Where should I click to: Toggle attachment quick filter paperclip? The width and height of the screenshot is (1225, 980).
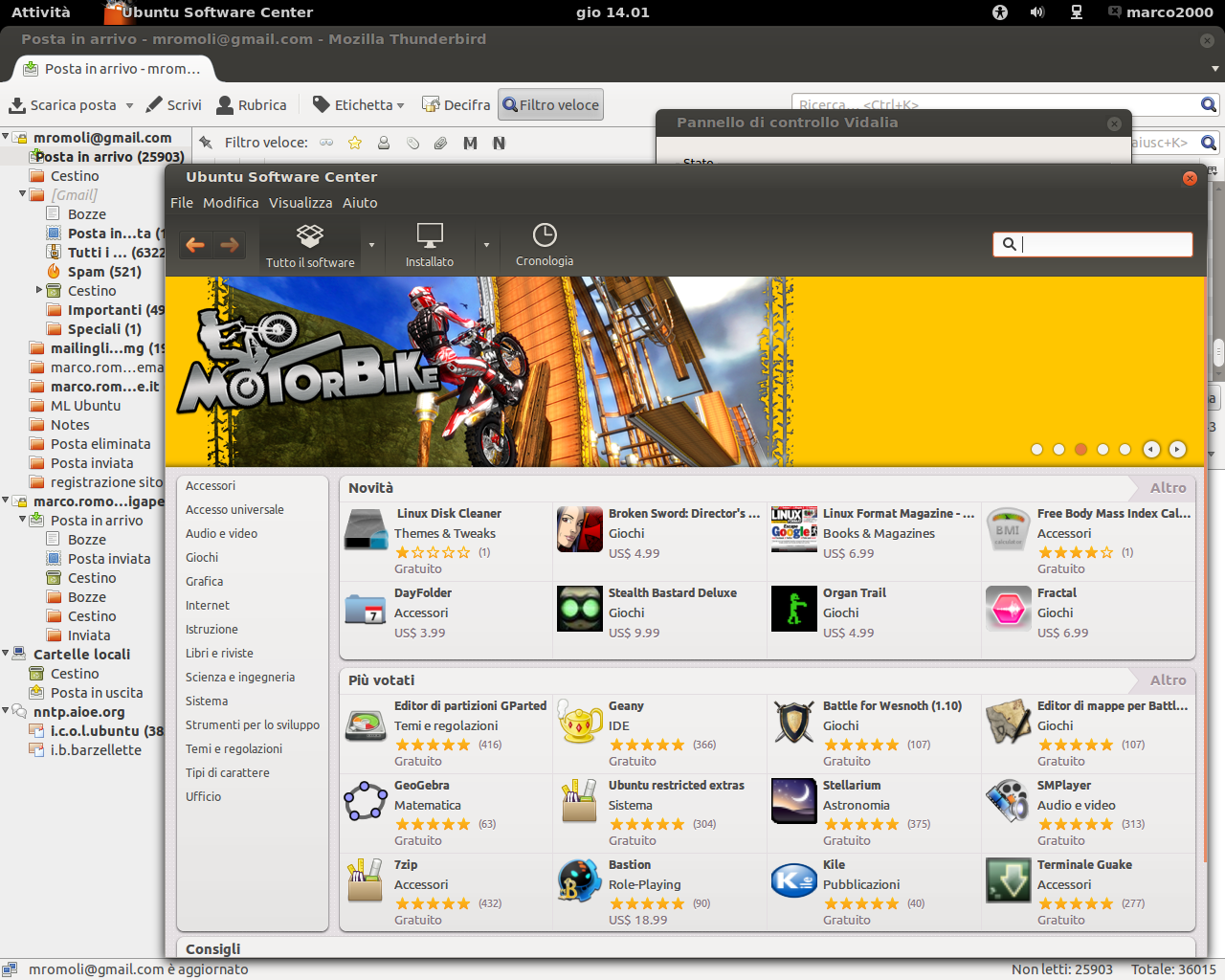pos(440,143)
